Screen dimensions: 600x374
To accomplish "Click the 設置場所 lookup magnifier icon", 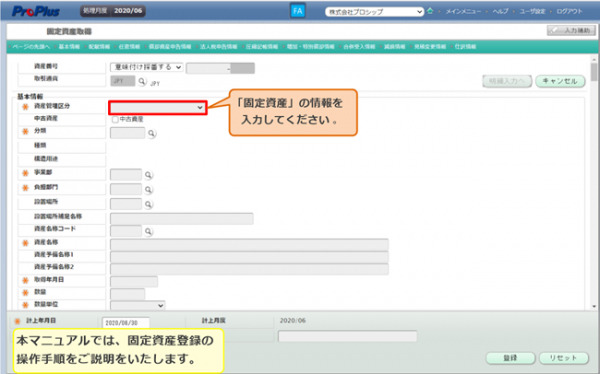I will point(148,204).
